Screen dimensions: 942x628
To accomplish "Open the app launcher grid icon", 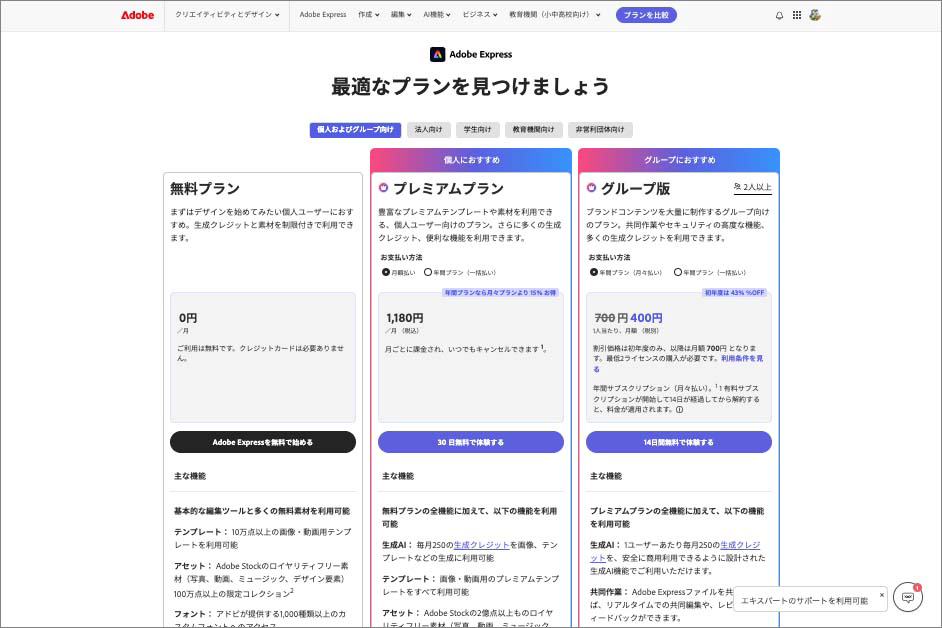I will pyautogui.click(x=796, y=15).
